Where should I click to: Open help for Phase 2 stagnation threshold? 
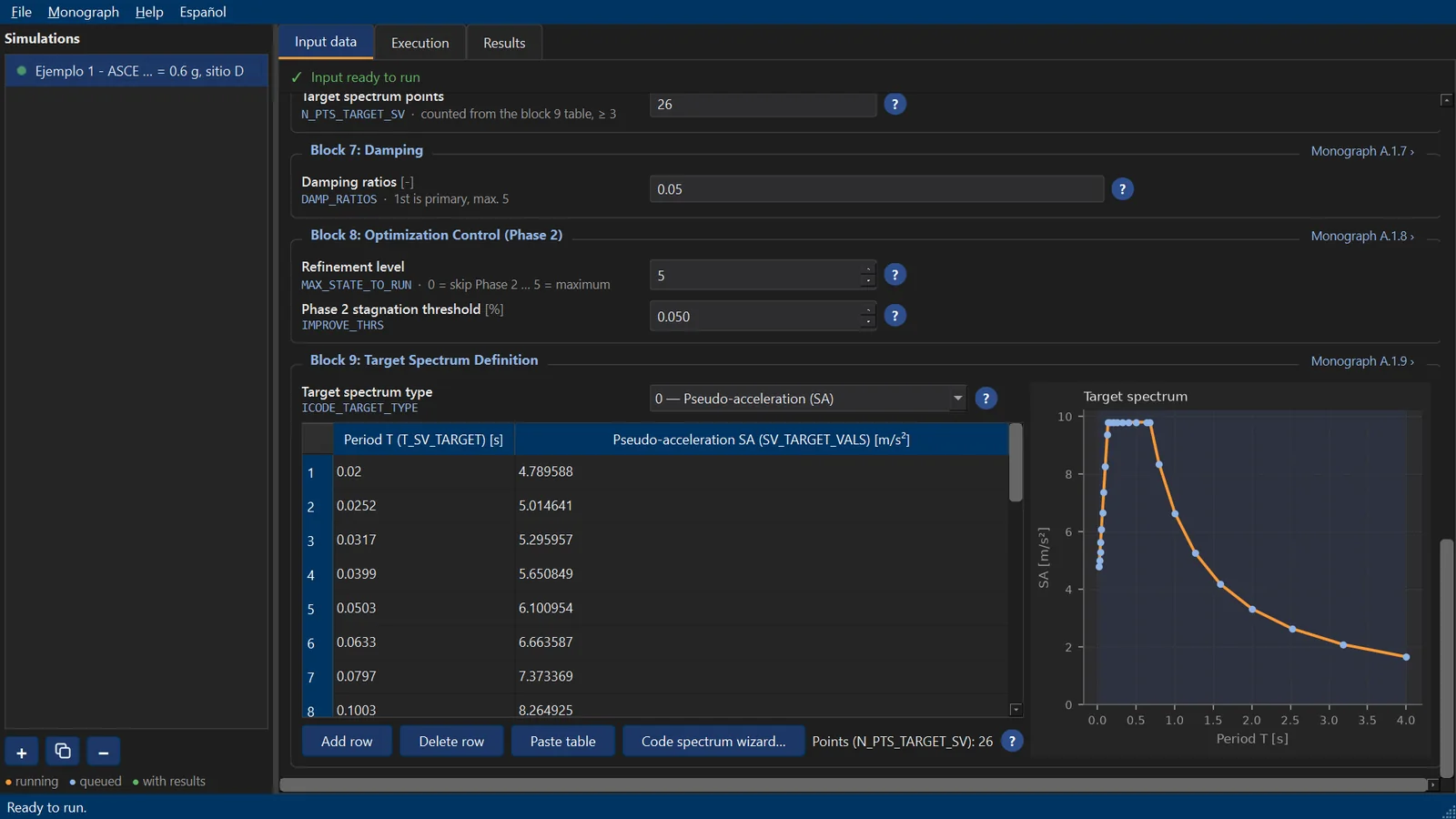[x=895, y=316]
